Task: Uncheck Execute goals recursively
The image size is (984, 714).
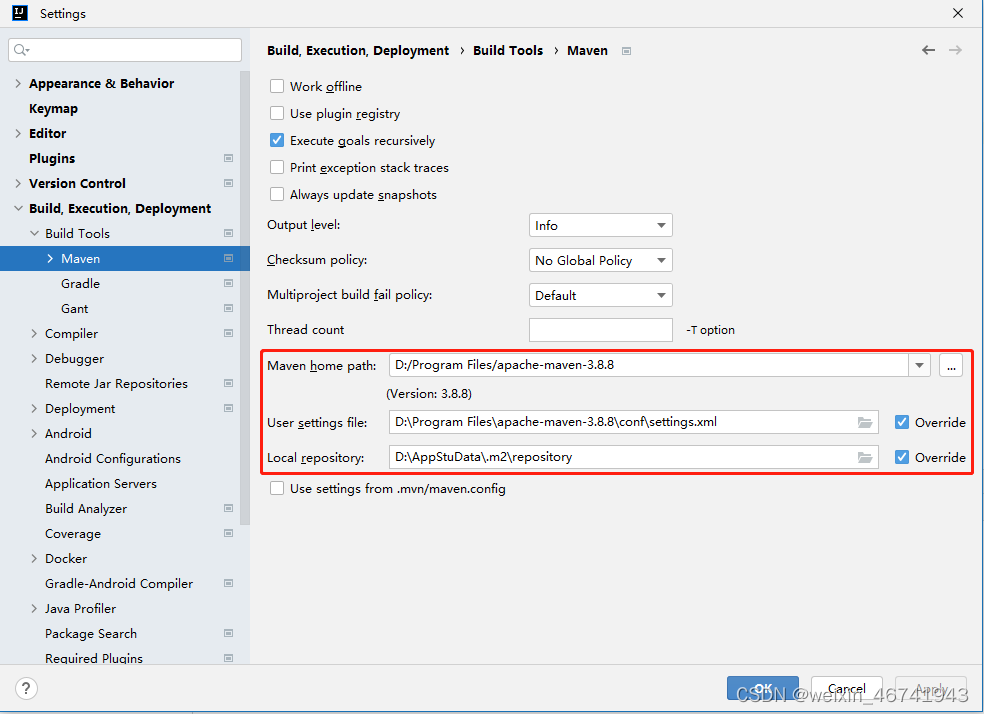Action: click(277, 140)
